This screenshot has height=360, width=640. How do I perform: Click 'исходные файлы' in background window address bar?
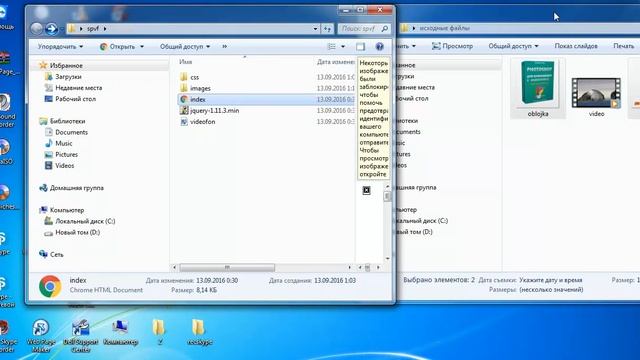444,28
